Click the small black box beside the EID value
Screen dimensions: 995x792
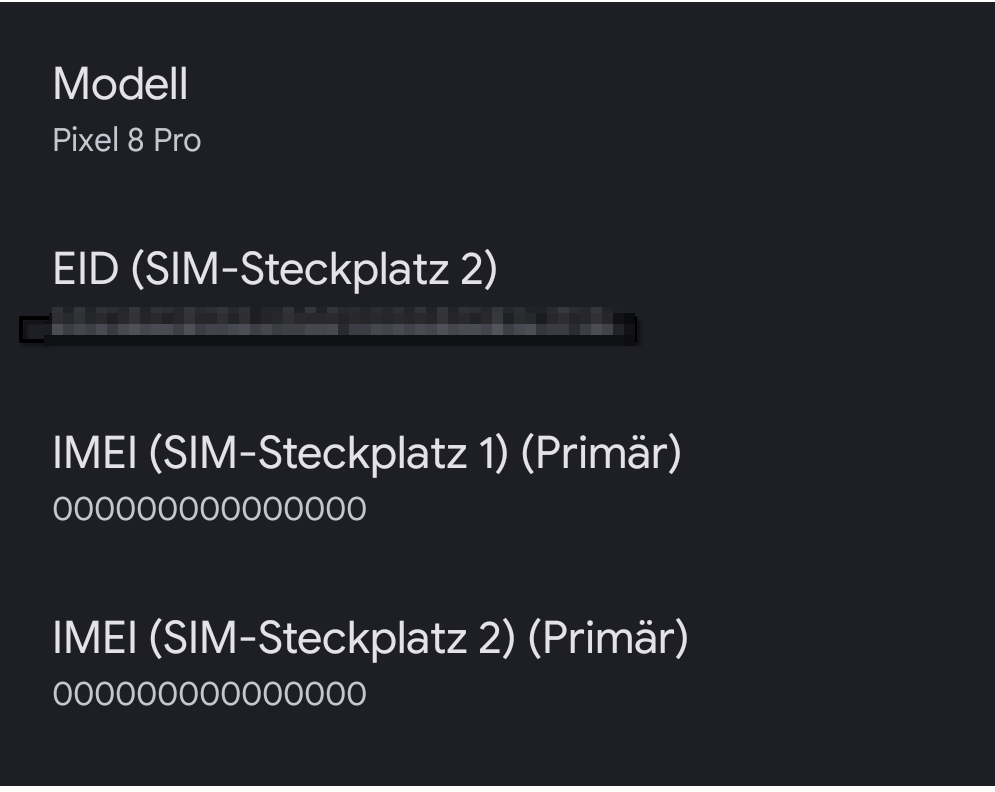pyautogui.click(x=32, y=329)
